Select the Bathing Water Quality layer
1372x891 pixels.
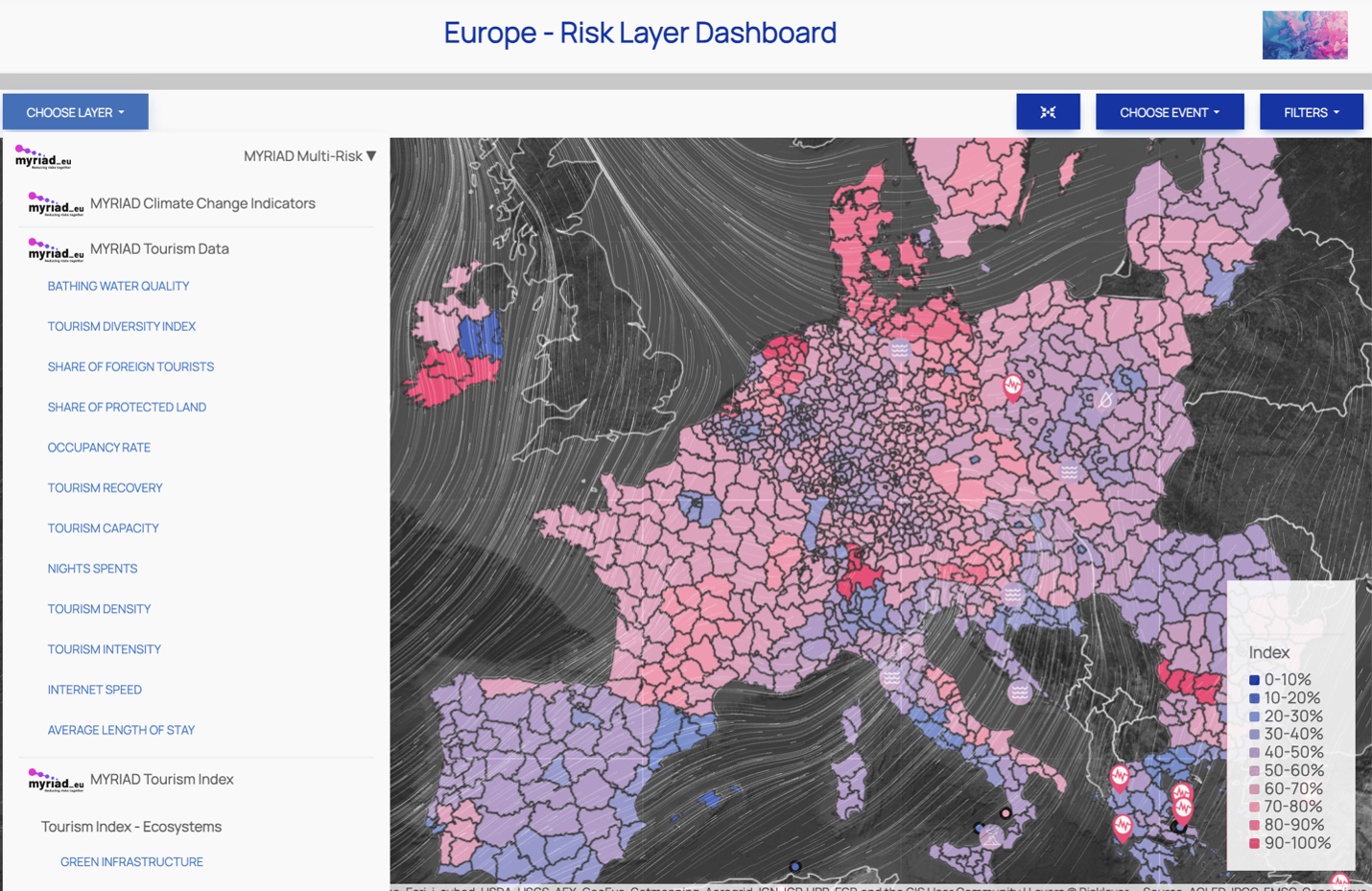[x=118, y=286]
